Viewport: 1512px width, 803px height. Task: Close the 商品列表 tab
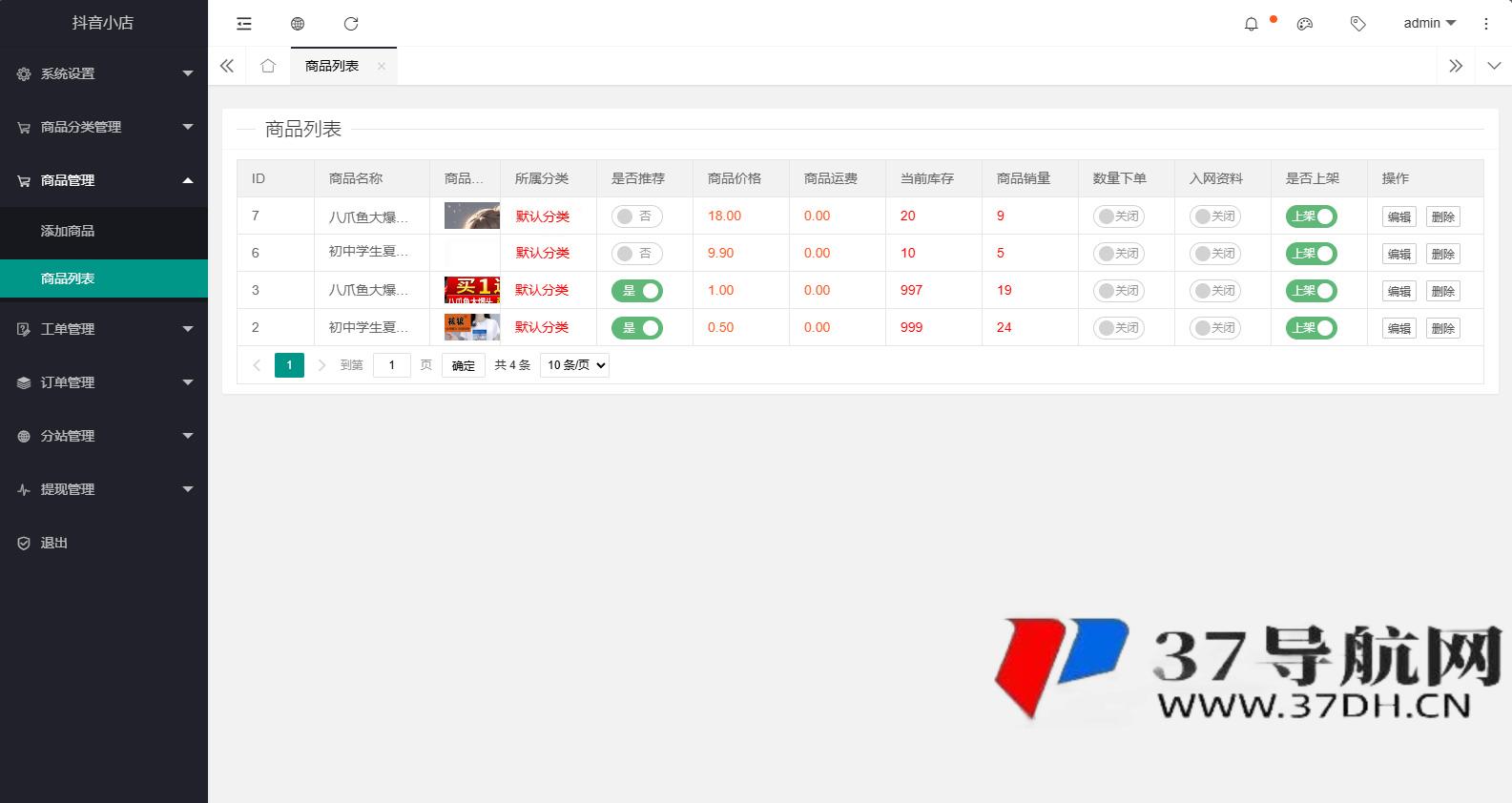tap(382, 66)
